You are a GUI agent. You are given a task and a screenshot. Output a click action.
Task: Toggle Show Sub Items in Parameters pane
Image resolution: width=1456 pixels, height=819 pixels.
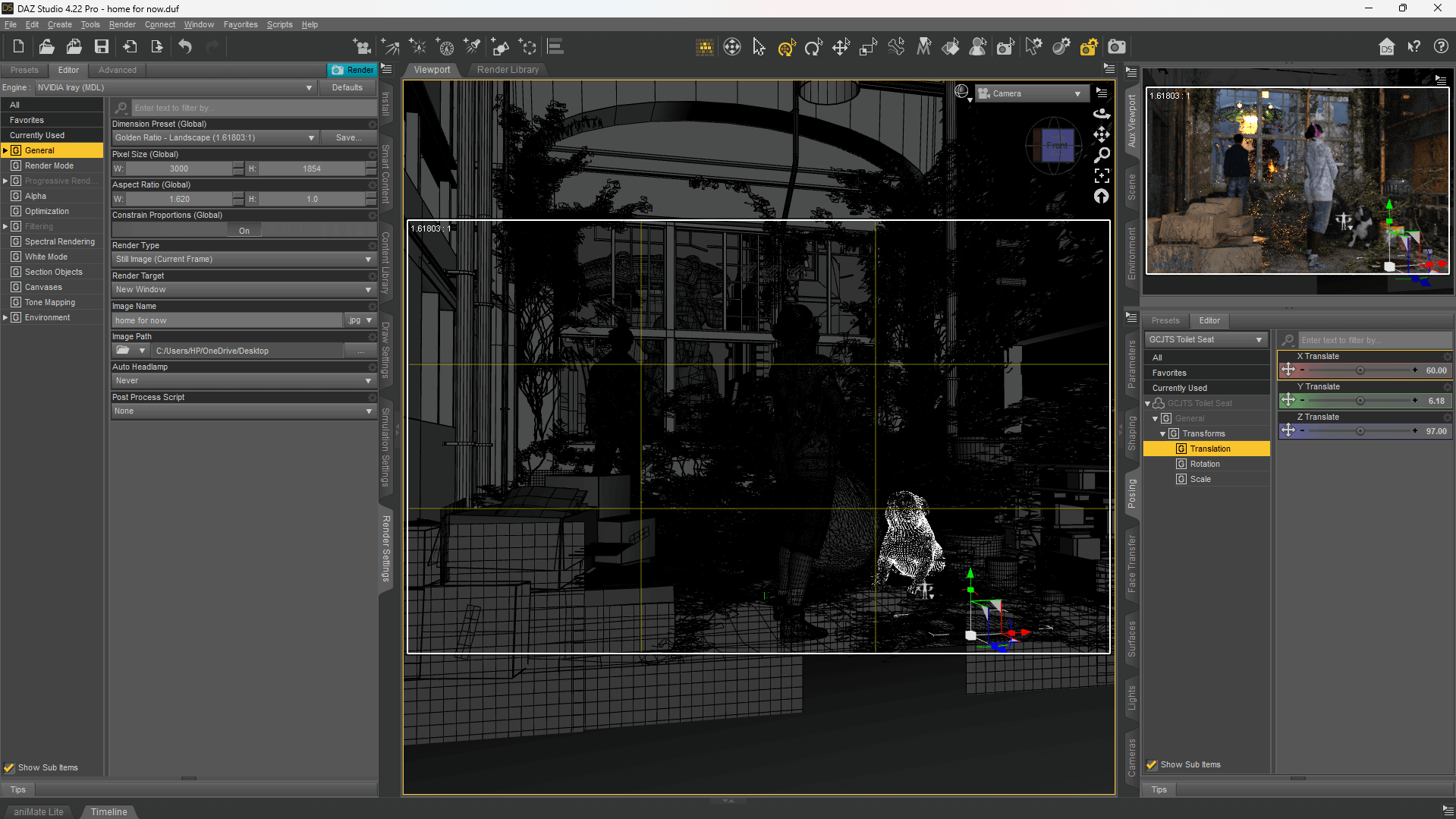(x=1152, y=764)
